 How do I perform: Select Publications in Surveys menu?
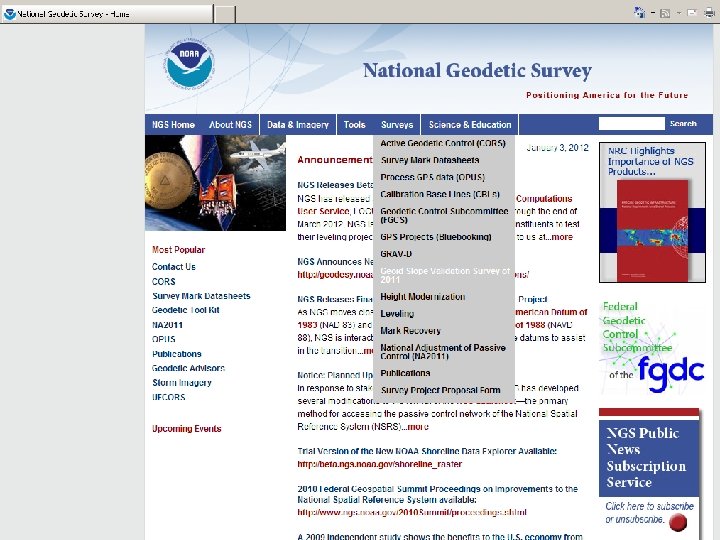click(x=405, y=373)
